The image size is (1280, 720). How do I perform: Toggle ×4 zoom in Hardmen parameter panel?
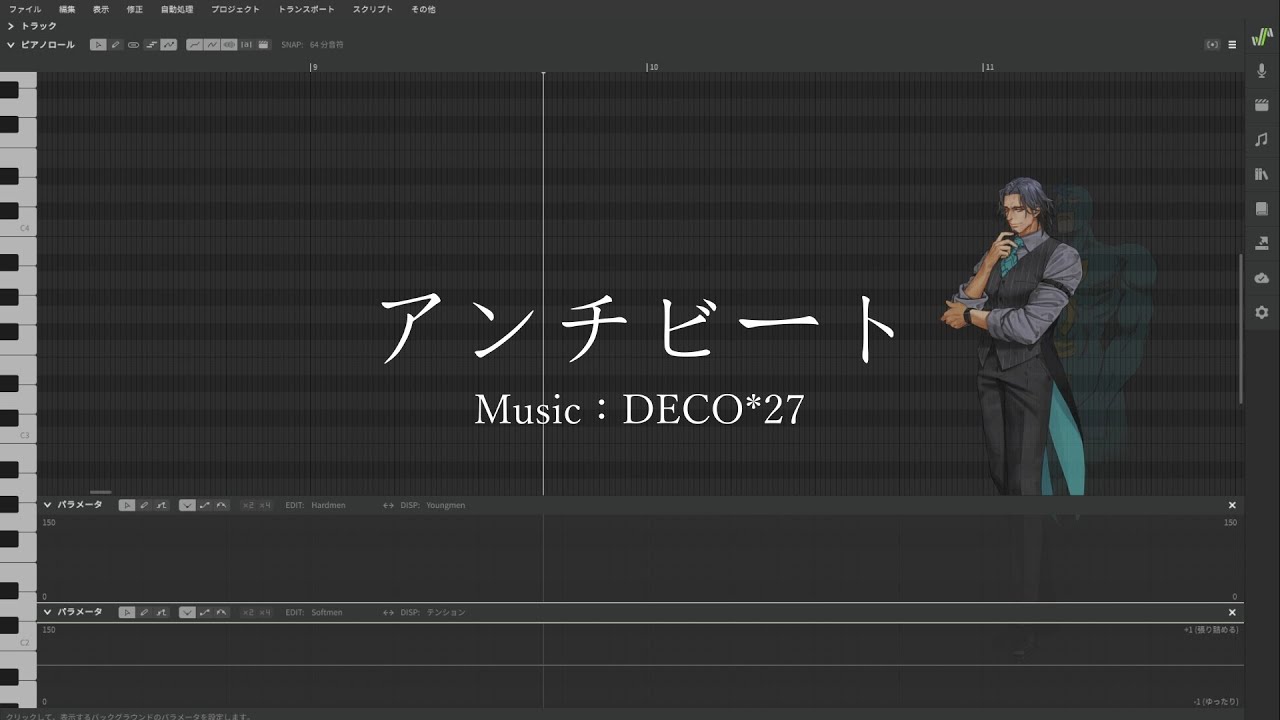[x=265, y=505]
